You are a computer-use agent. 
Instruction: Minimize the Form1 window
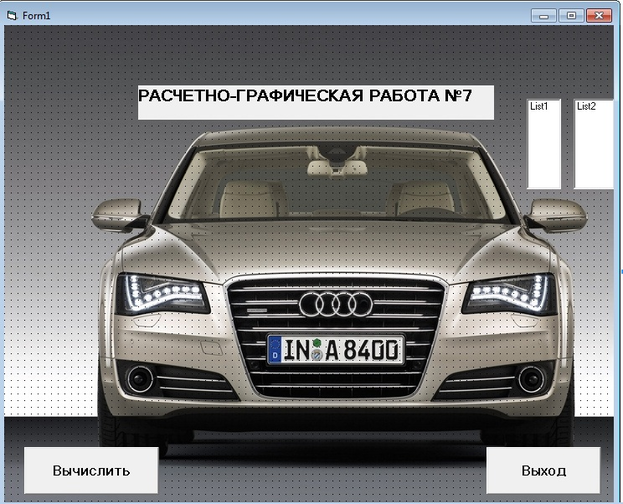[546, 16]
